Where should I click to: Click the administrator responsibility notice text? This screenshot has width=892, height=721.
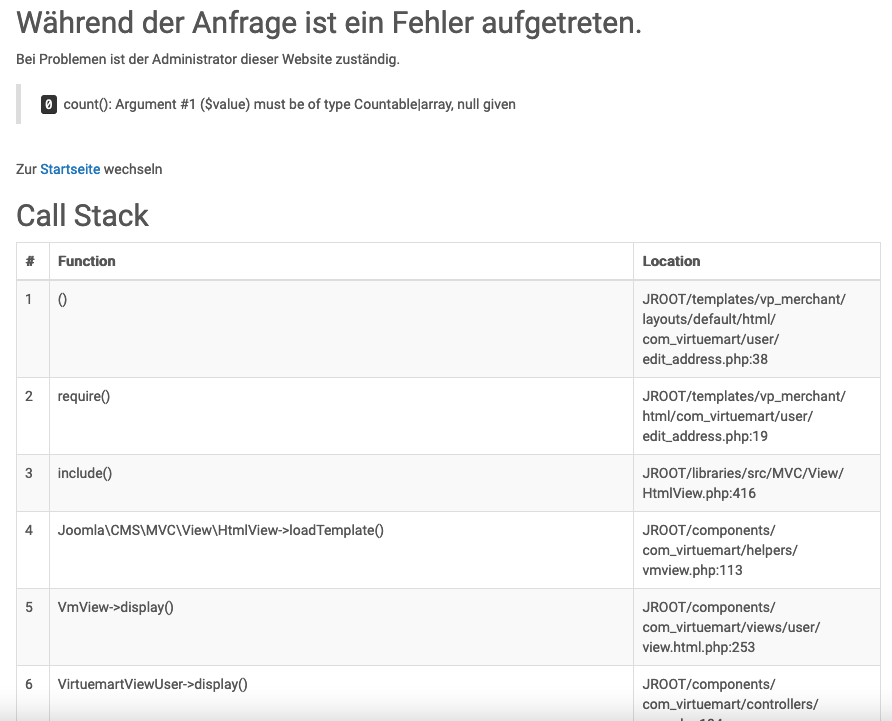(208, 60)
